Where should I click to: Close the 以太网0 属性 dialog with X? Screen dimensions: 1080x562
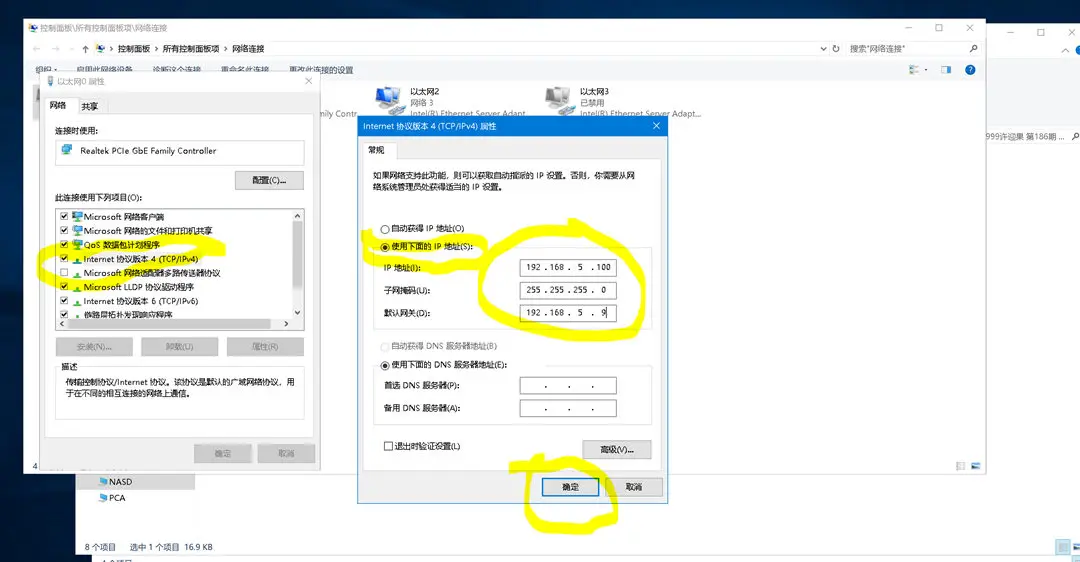pos(309,81)
